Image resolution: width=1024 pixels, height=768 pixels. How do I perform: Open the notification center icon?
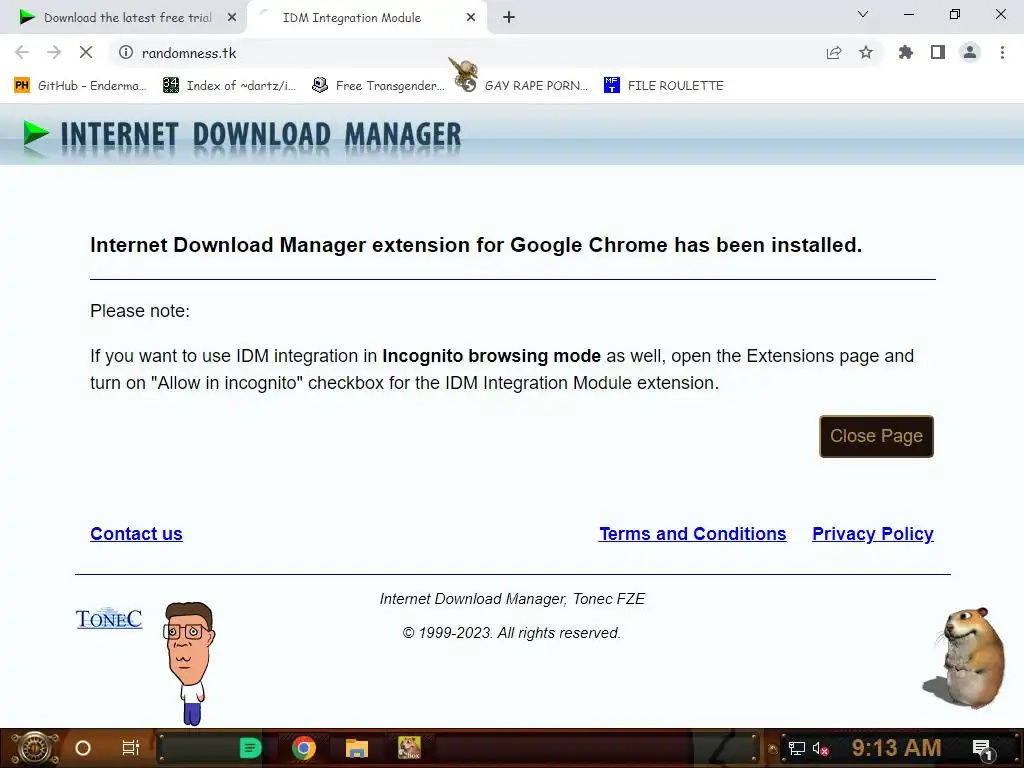pyautogui.click(x=983, y=748)
